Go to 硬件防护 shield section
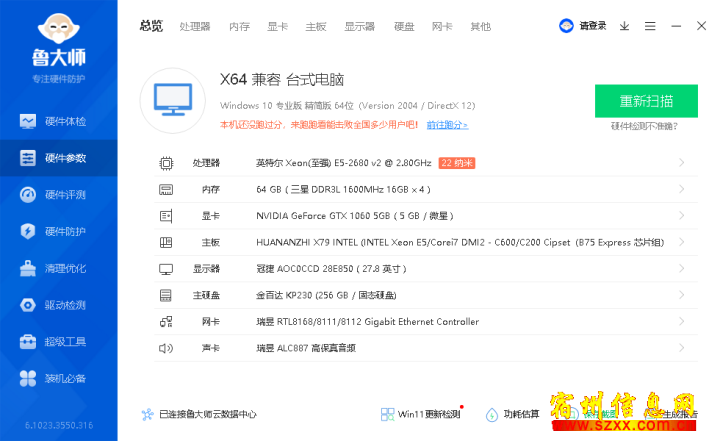Screen dimensions: 720x441 pyautogui.click(x=59, y=231)
